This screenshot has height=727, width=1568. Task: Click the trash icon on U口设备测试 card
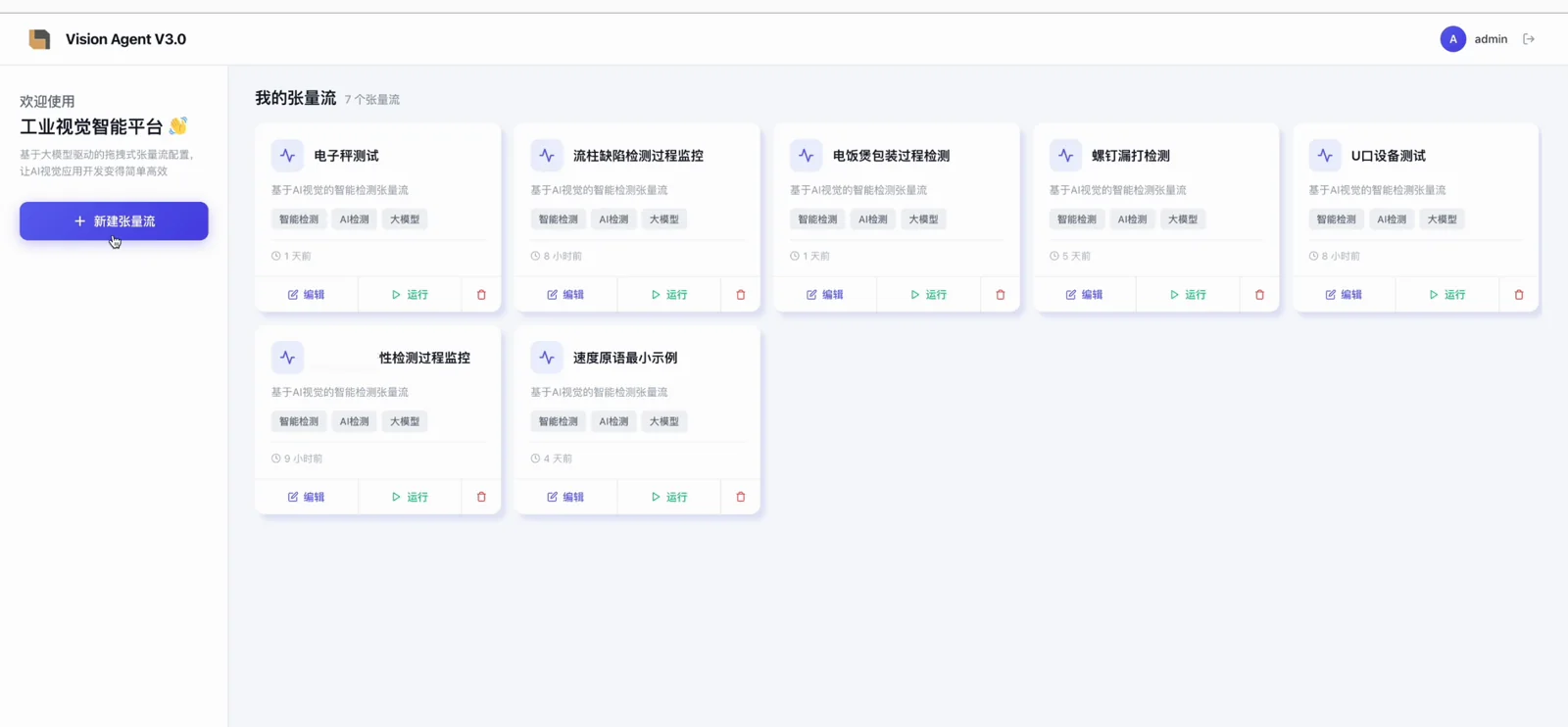(1519, 295)
